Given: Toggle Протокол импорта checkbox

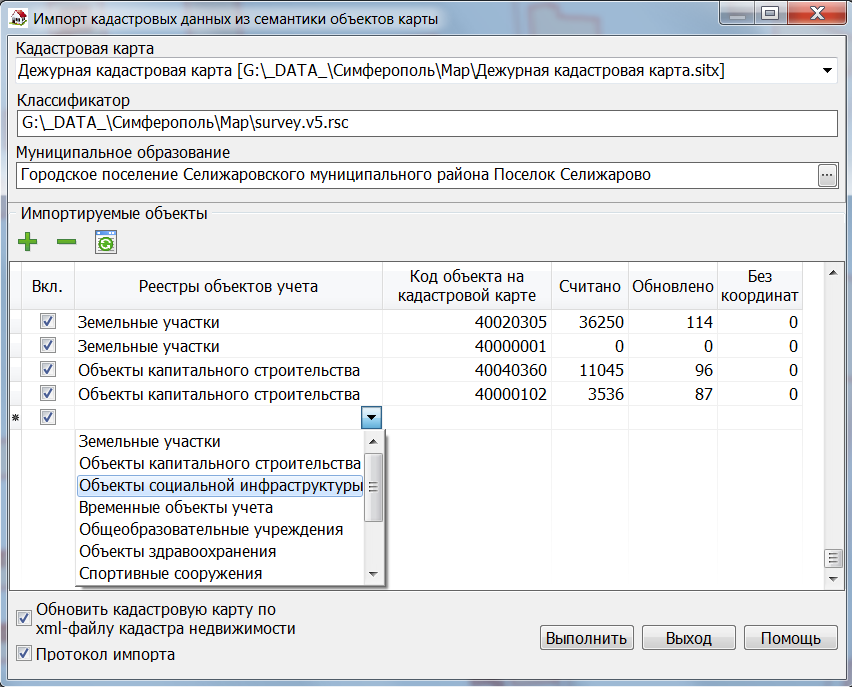Looking at the screenshot, I should pos(24,654).
